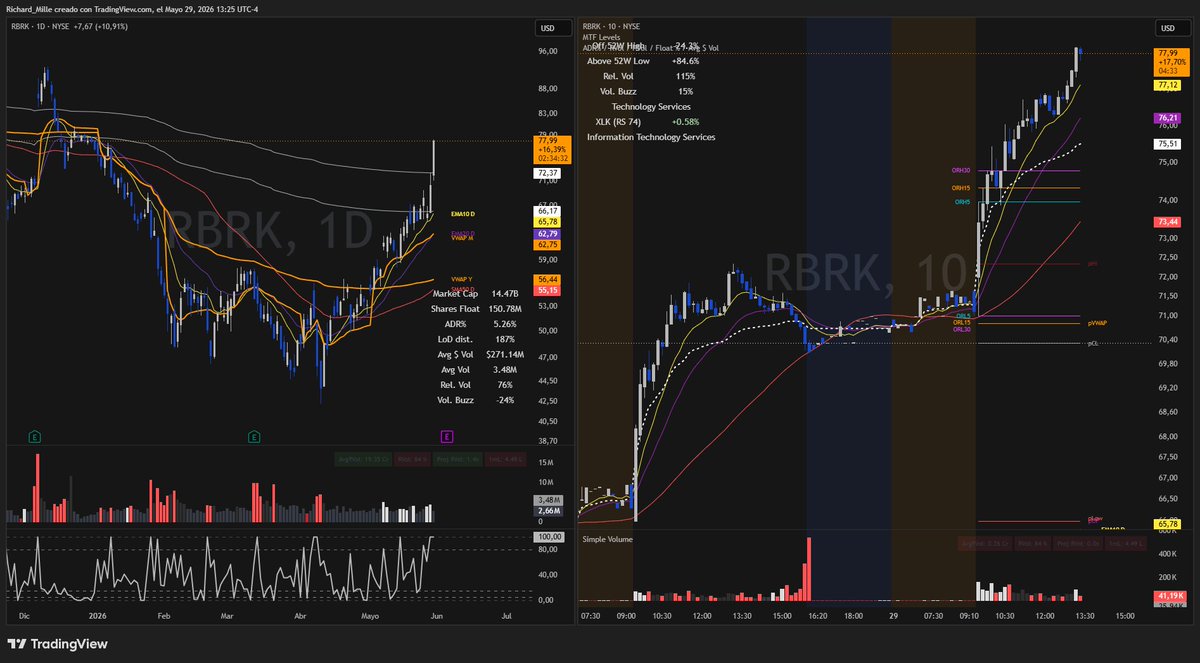The image size is (1200, 663).
Task: Click the red 55,15 price tag
Action: click(547, 290)
